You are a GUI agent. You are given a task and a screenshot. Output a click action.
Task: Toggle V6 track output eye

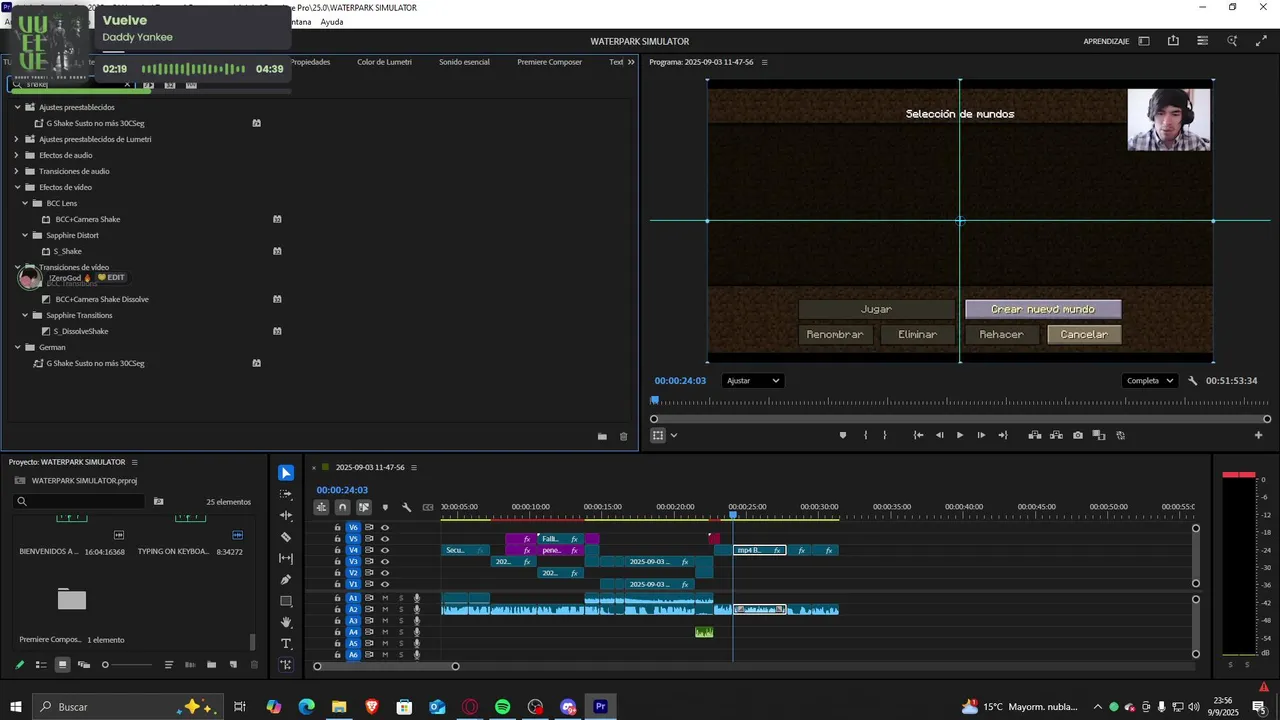[385, 527]
